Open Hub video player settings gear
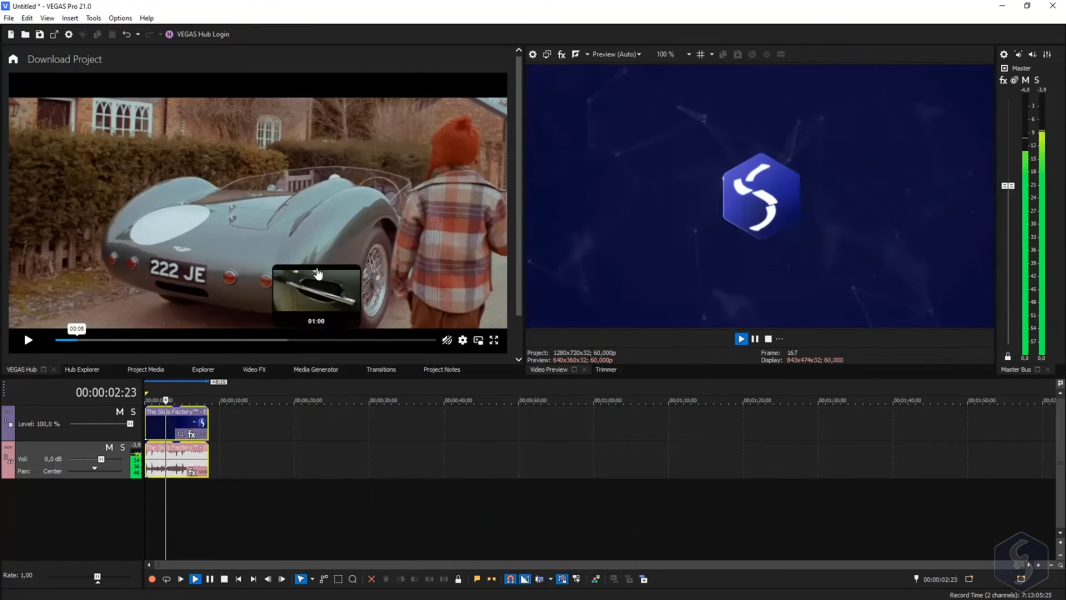1066x600 pixels. click(x=462, y=340)
